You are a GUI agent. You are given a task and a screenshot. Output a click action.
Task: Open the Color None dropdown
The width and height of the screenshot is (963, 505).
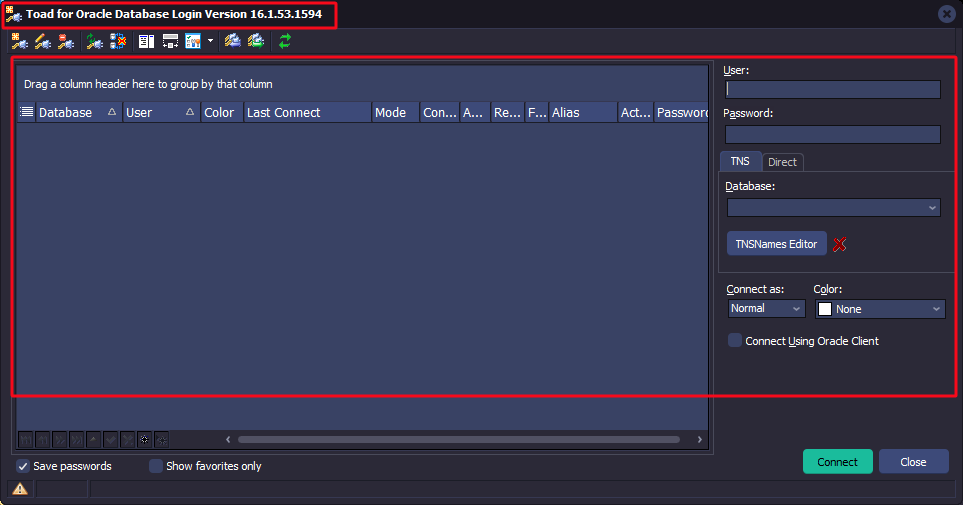[x=936, y=309]
